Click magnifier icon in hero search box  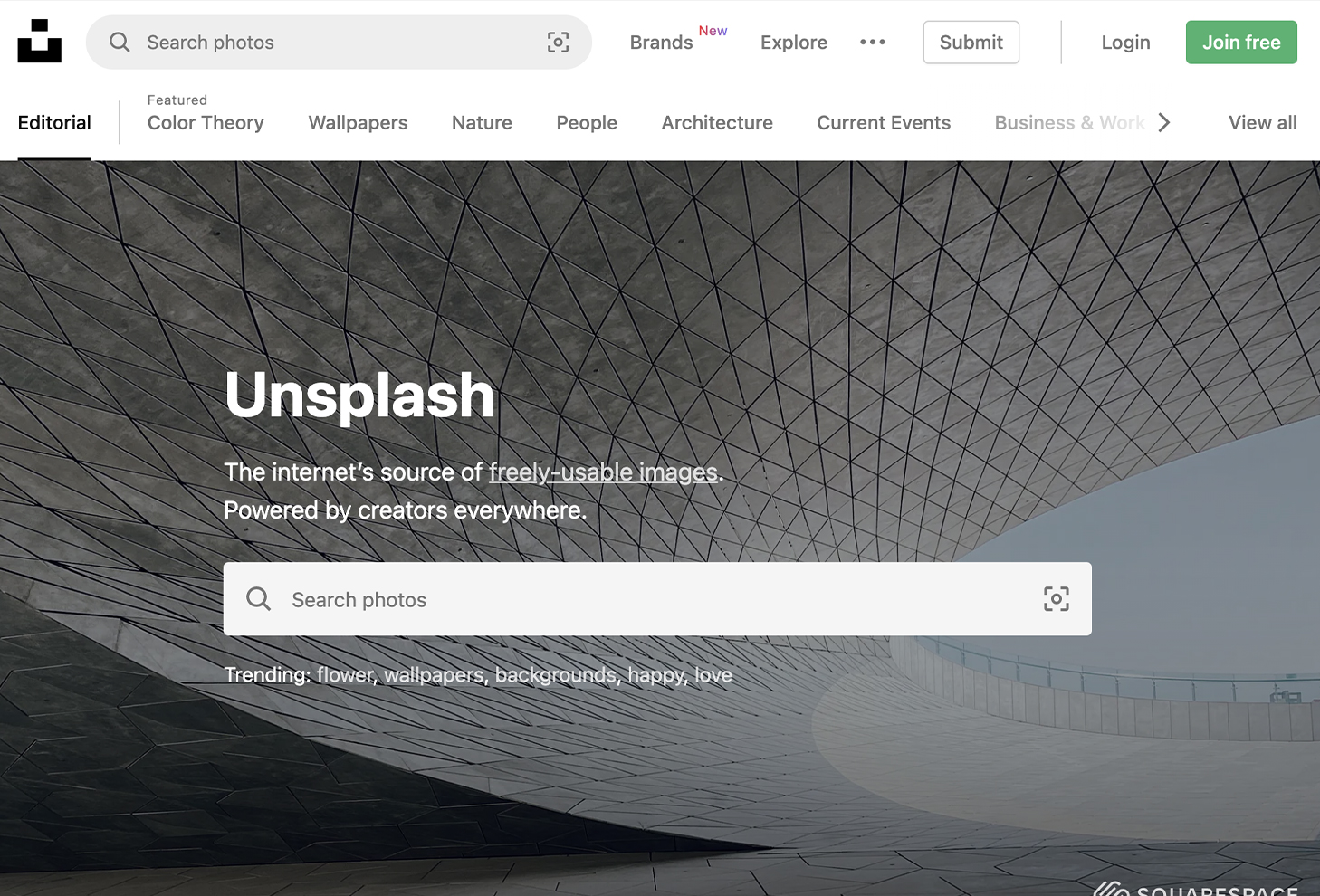pyautogui.click(x=259, y=599)
